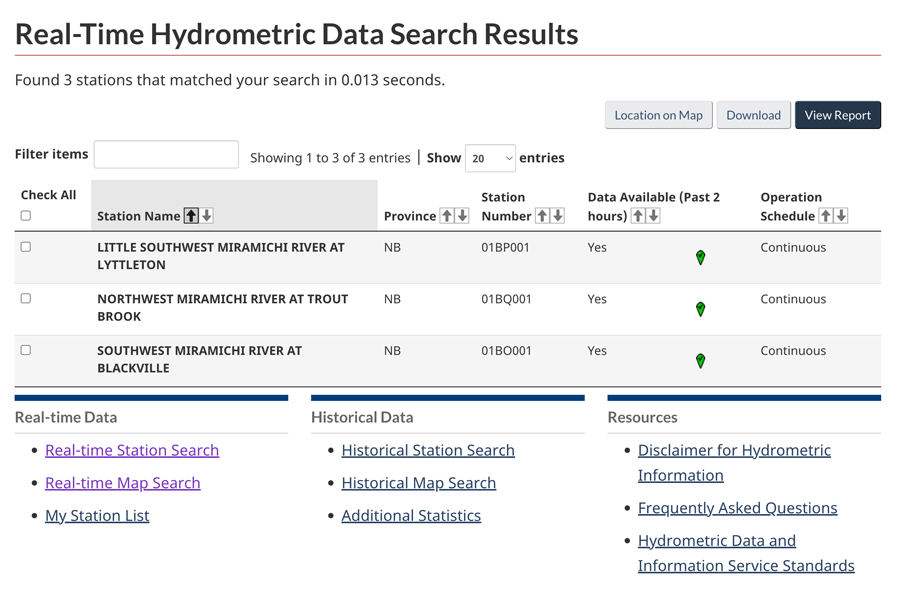Open Real-time Station Search link
Image resolution: width=900 pixels, height=591 pixels.
click(132, 450)
